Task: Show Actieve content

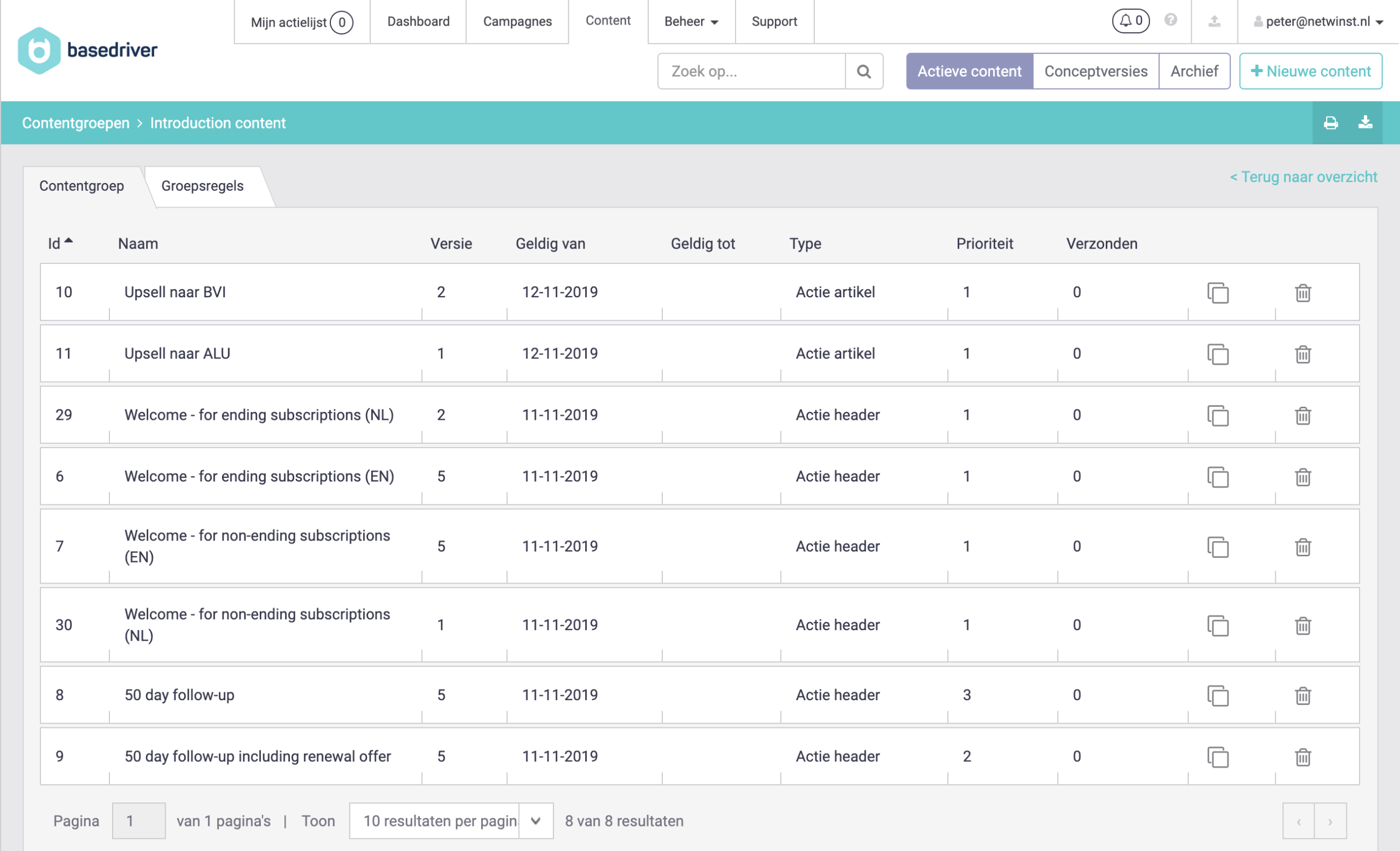Action: click(x=969, y=72)
